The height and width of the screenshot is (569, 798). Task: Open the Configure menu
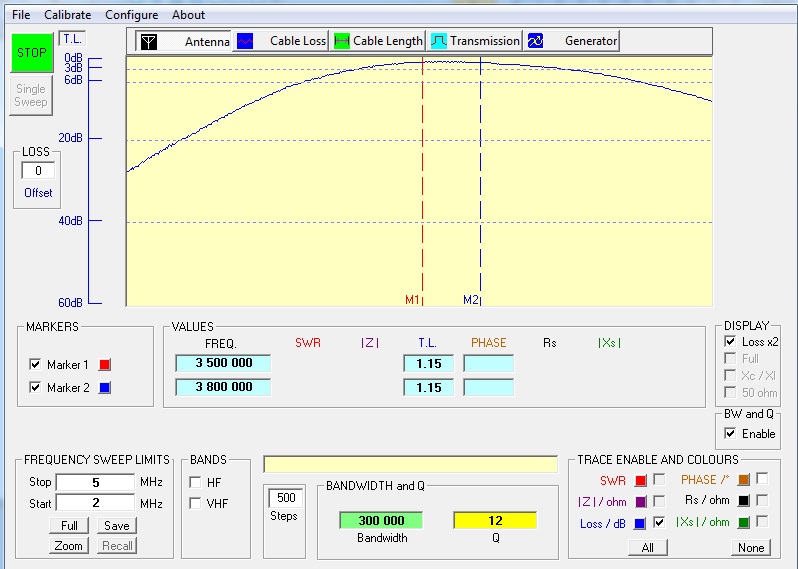[x=131, y=15]
